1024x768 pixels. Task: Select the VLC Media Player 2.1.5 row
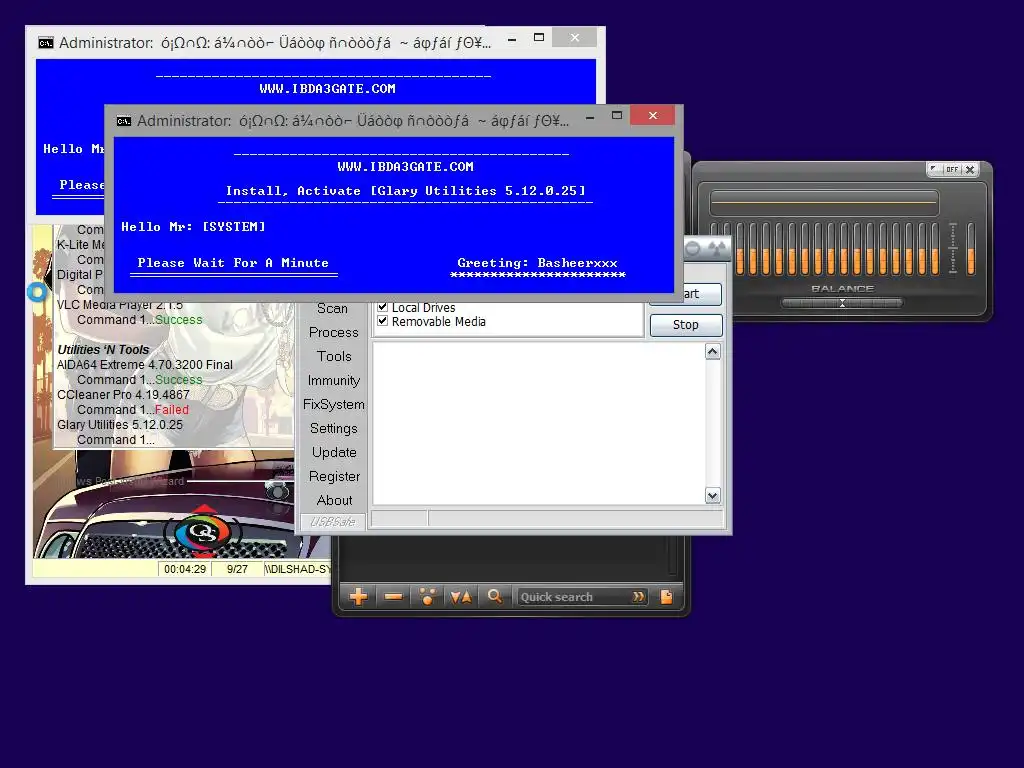point(120,304)
